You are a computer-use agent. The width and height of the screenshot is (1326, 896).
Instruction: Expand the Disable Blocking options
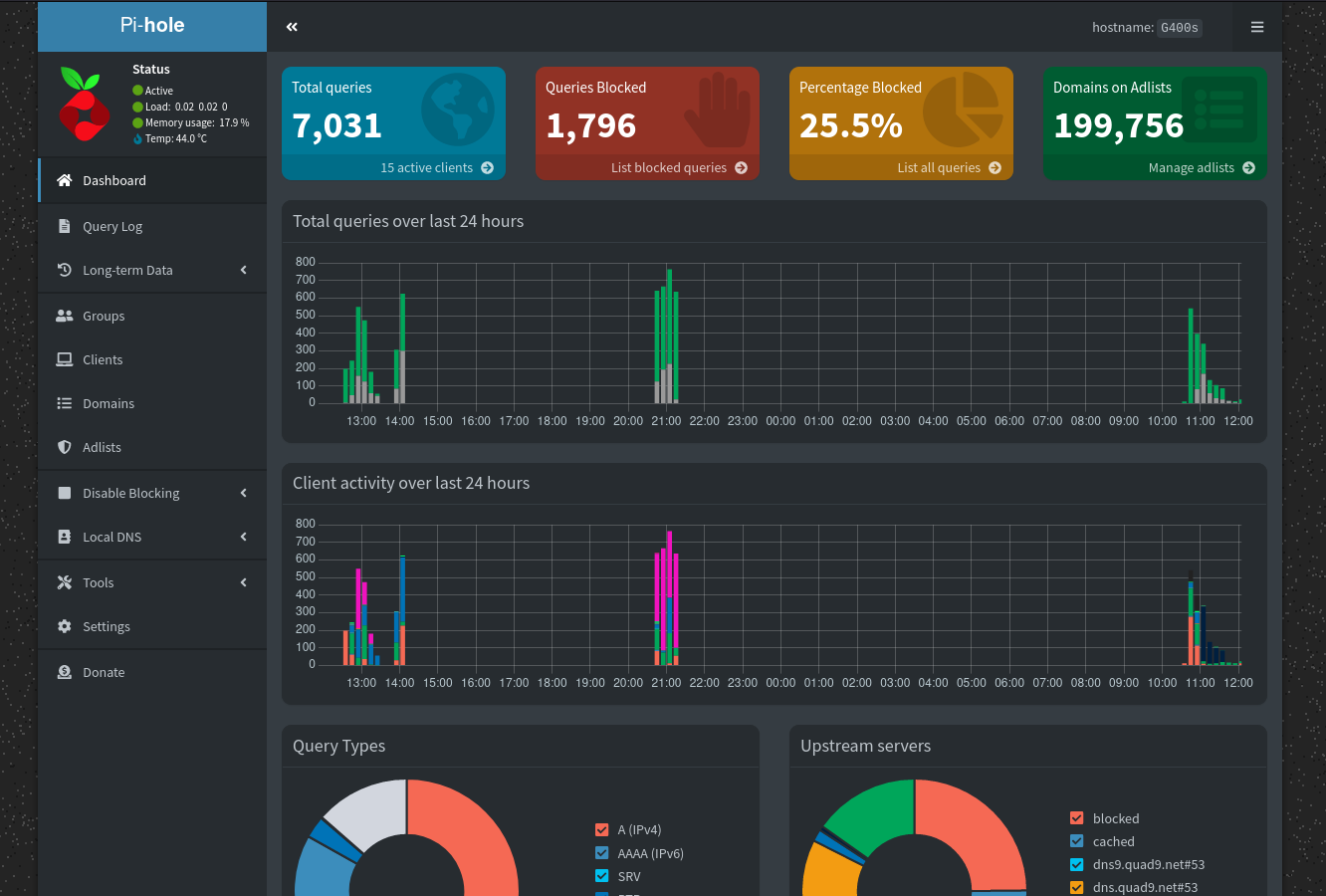tap(243, 493)
